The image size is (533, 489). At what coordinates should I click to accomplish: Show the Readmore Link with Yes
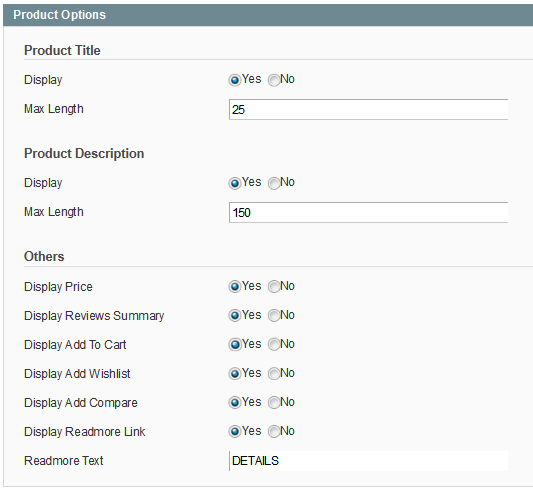235,432
